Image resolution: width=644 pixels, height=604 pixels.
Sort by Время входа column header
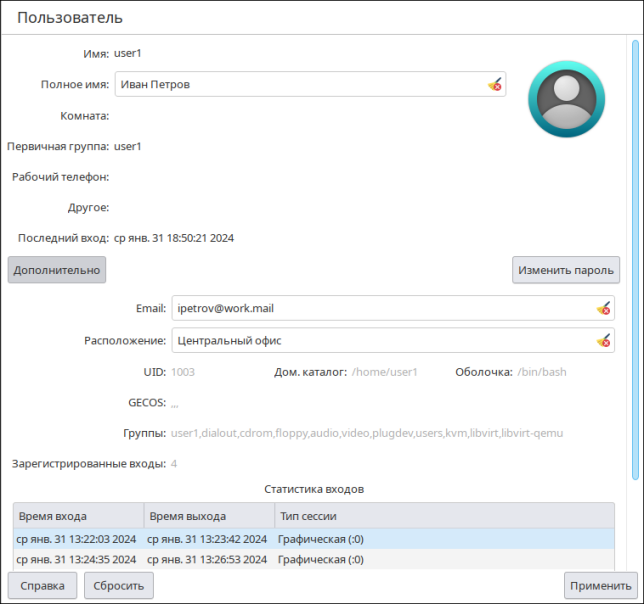point(78,516)
